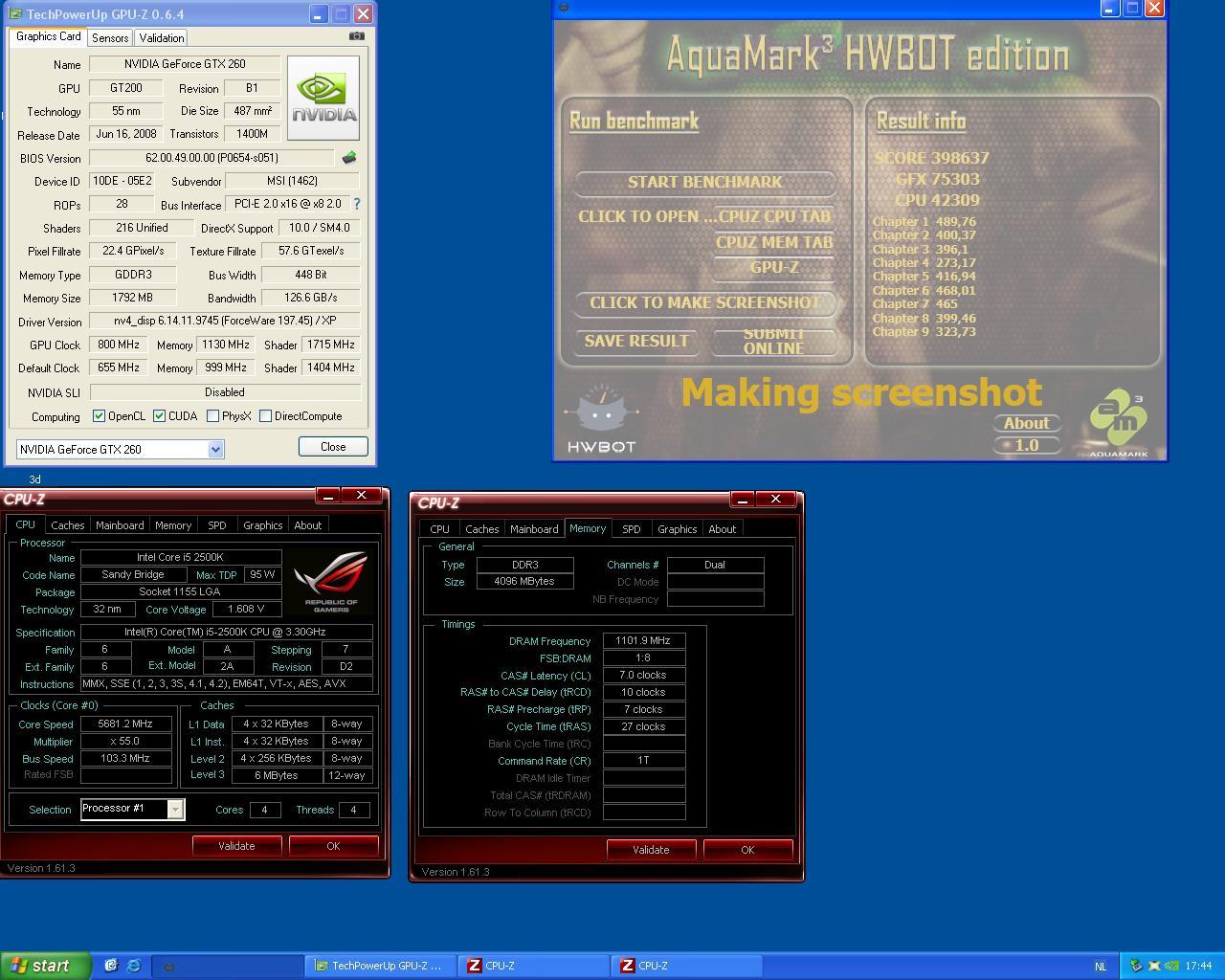Click TechPowerUp GPU-Z taskbar button
The height and width of the screenshot is (980, 1225).
click(x=381, y=966)
